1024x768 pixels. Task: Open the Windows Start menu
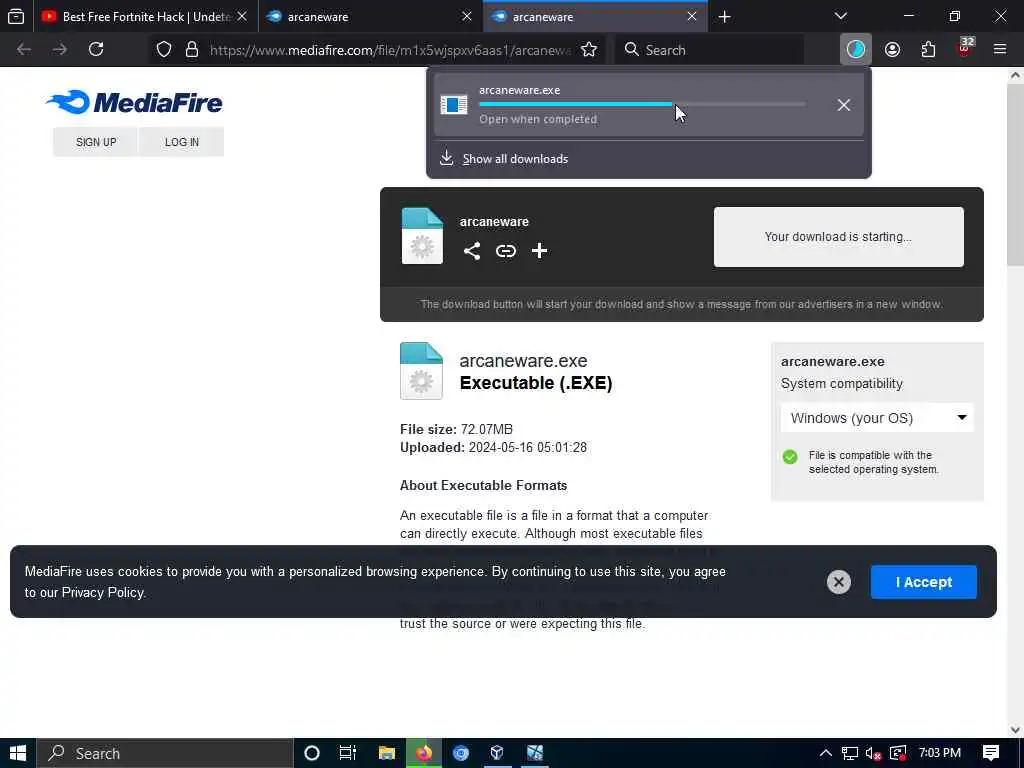coord(18,753)
